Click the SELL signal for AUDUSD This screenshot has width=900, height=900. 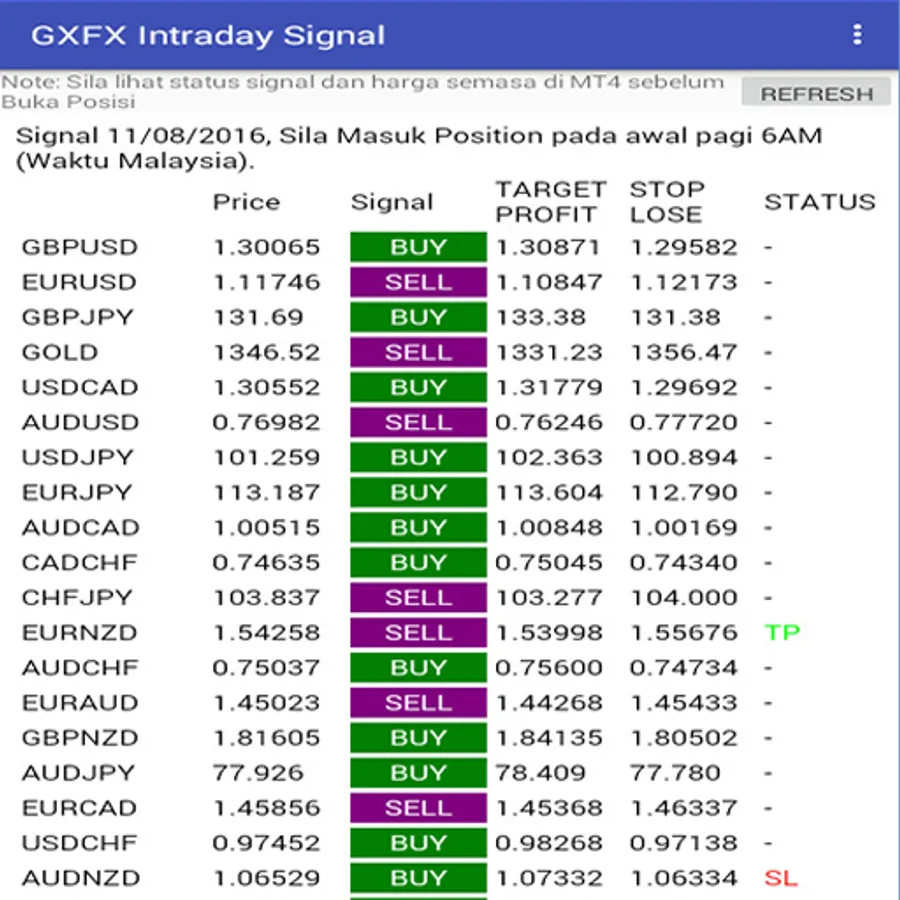418,422
